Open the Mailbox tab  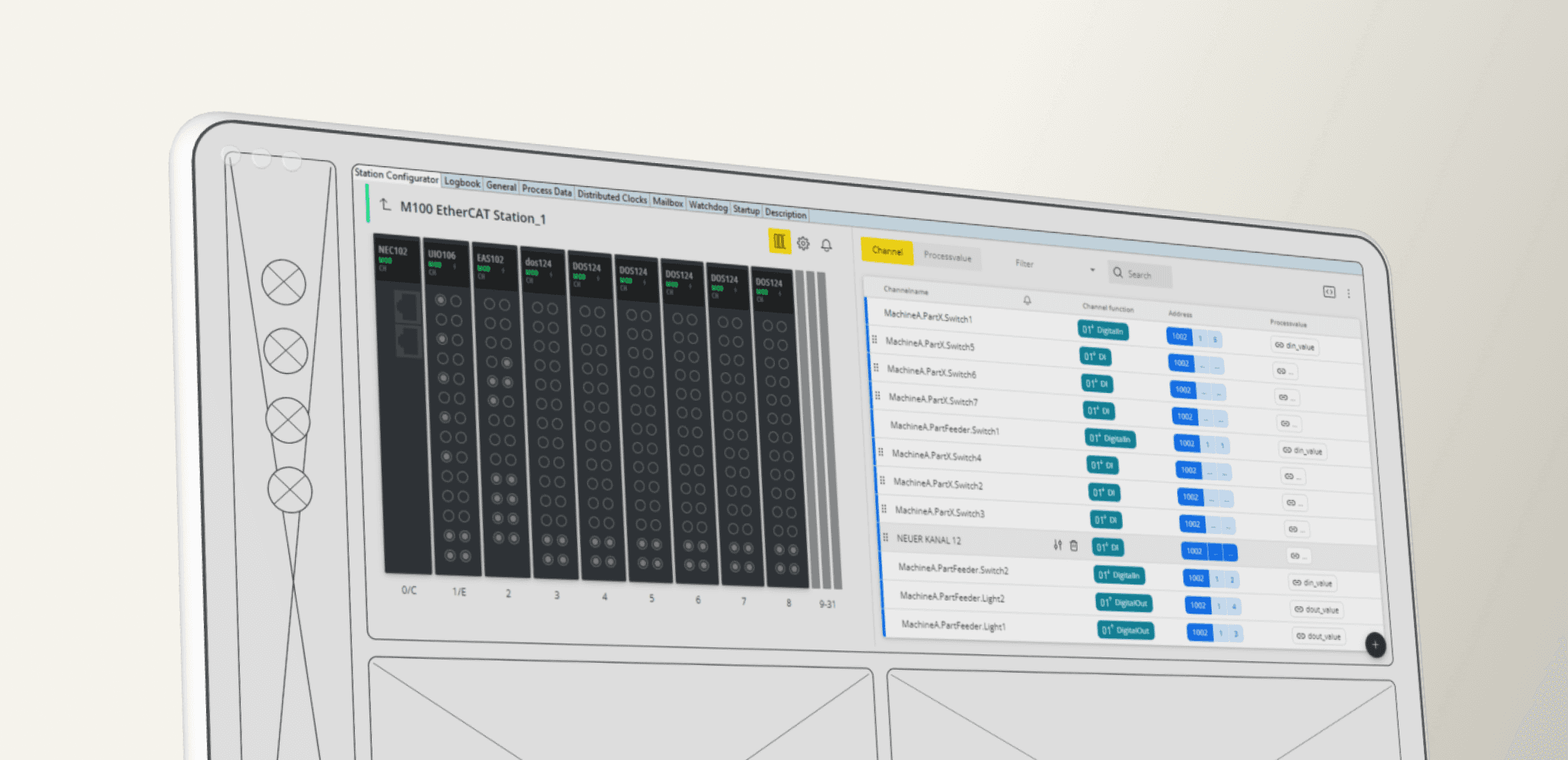[668, 201]
